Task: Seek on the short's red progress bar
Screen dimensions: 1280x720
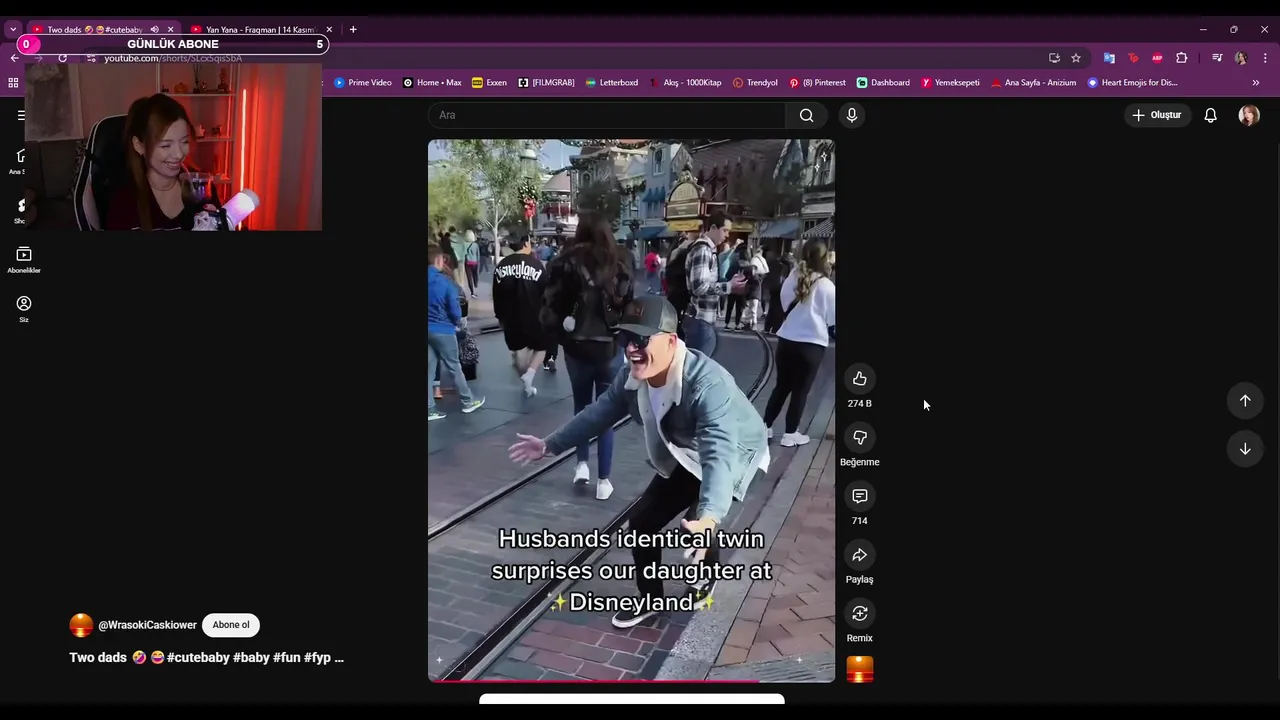Action: [x=631, y=681]
